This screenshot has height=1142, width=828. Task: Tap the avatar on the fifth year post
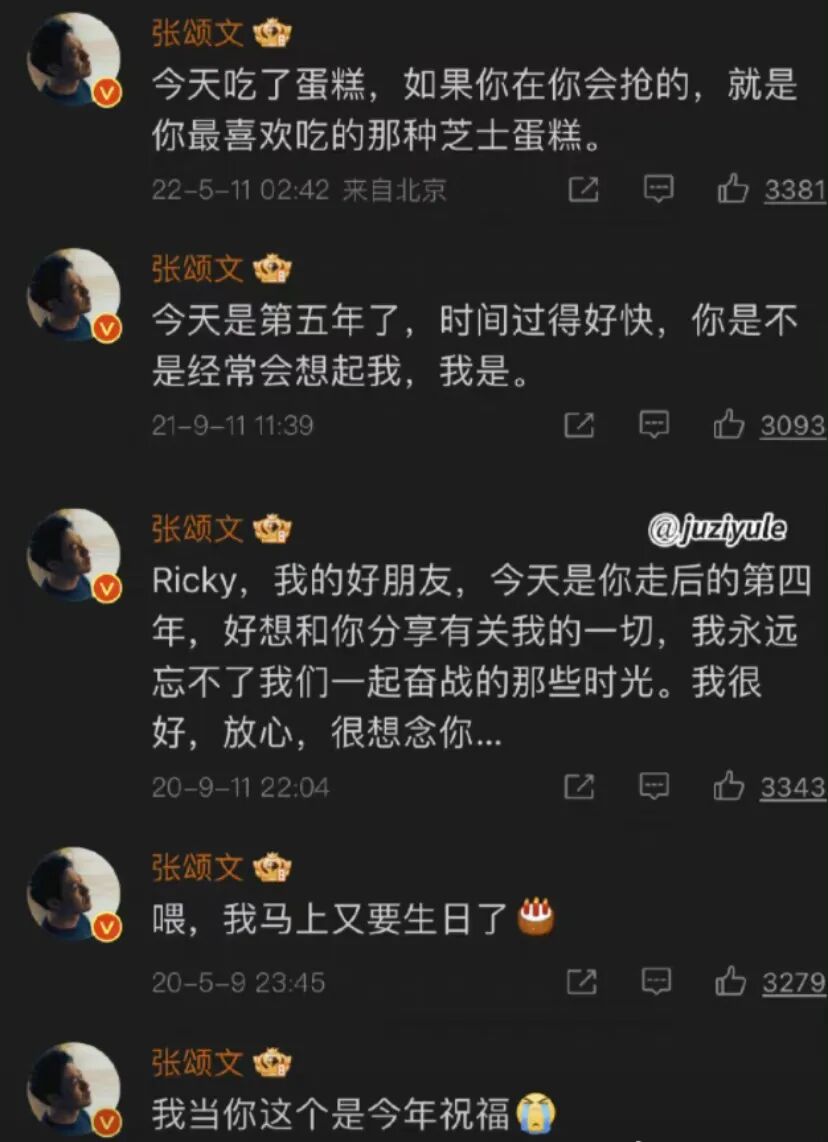click(x=74, y=296)
